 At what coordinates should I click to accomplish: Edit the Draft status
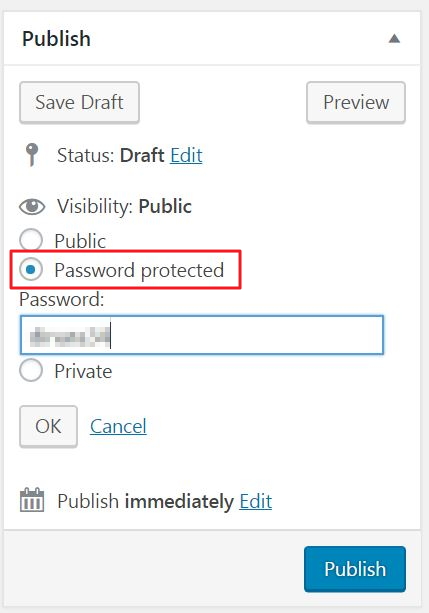pyautogui.click(x=186, y=155)
